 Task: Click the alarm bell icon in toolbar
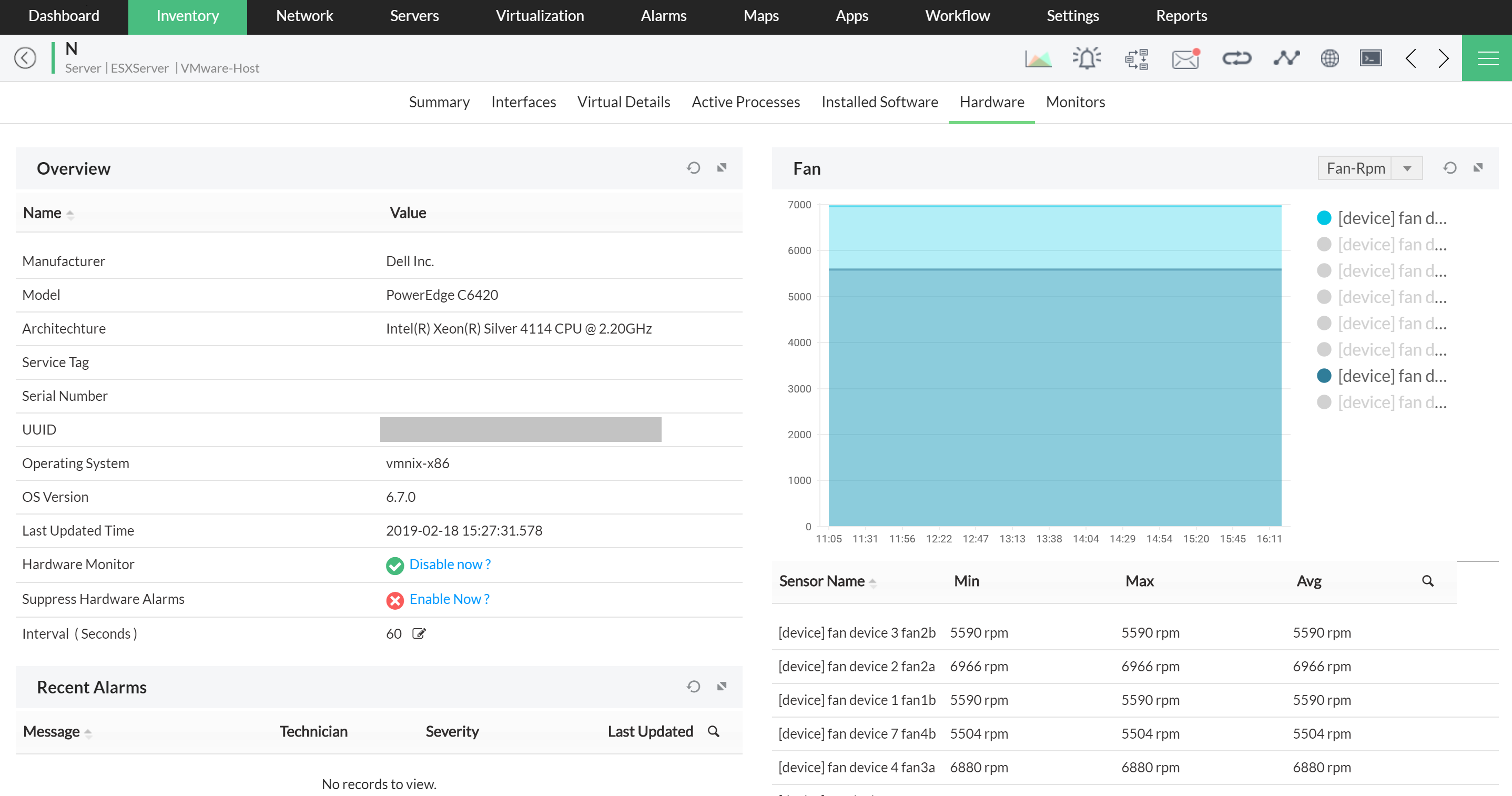(1087, 58)
